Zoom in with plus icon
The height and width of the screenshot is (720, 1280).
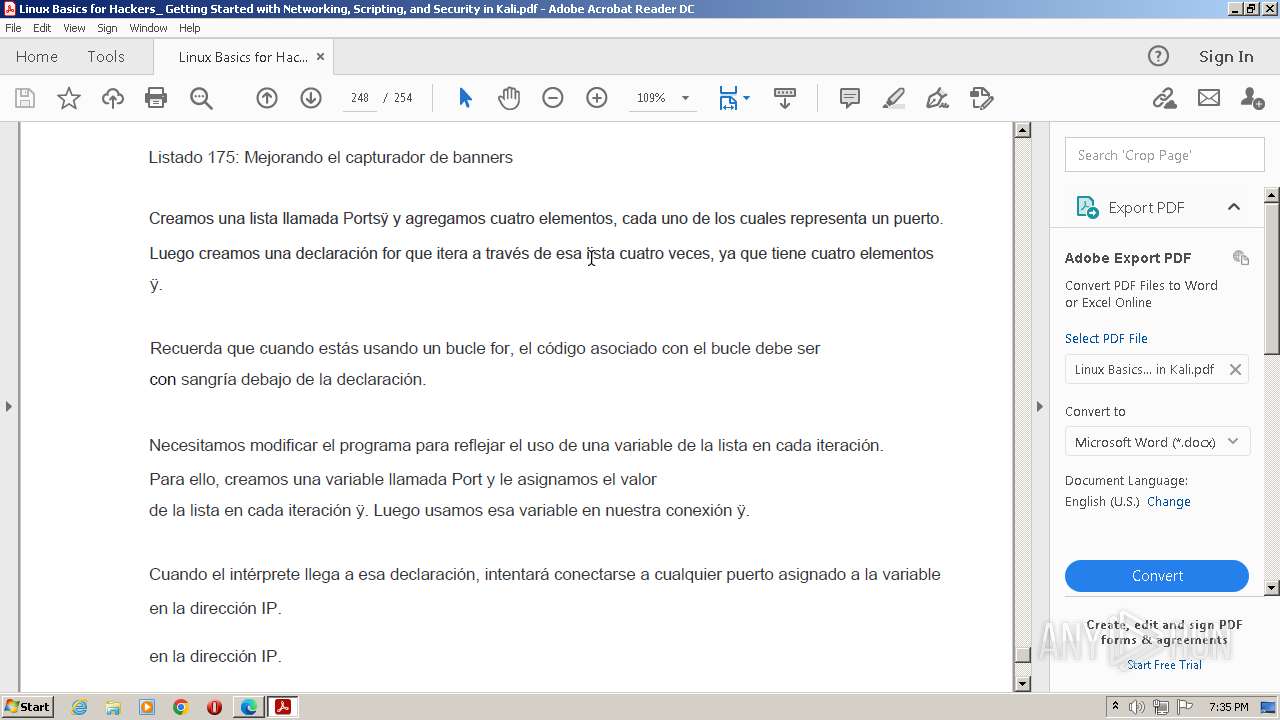coord(597,98)
